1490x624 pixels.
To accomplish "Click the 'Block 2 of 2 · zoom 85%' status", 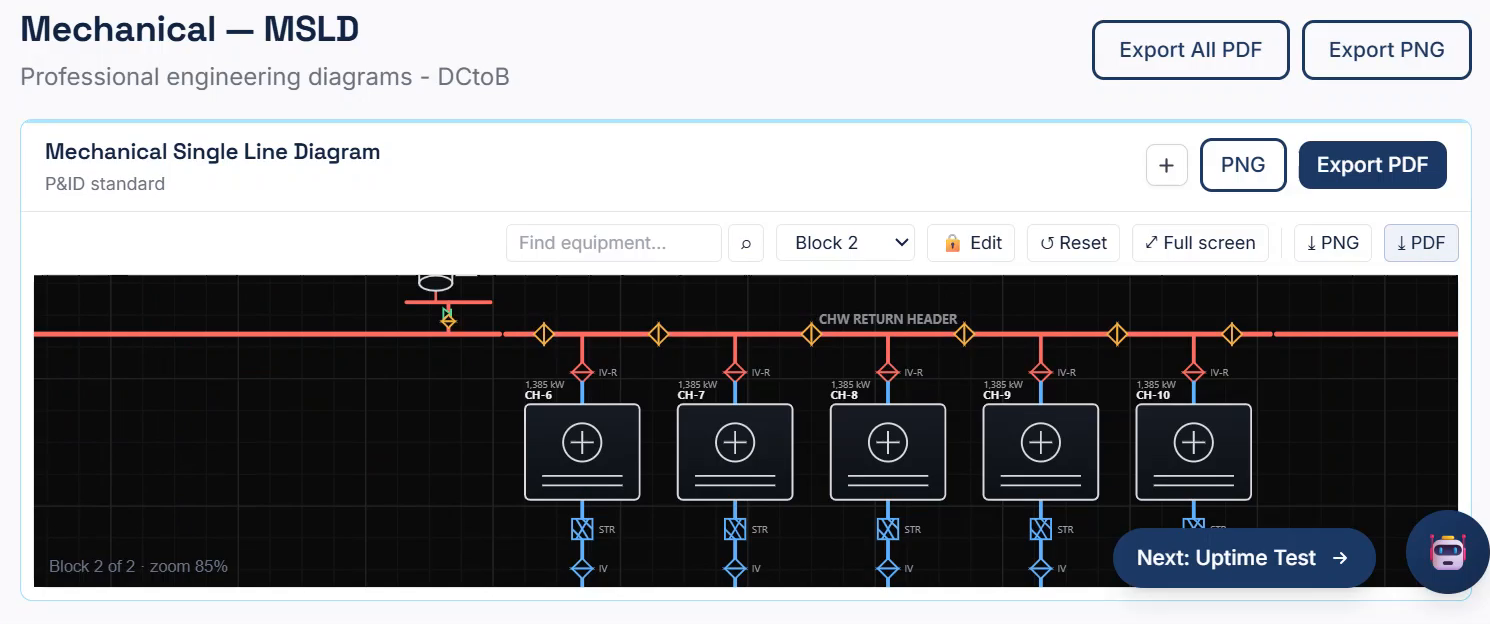I will [x=138, y=566].
